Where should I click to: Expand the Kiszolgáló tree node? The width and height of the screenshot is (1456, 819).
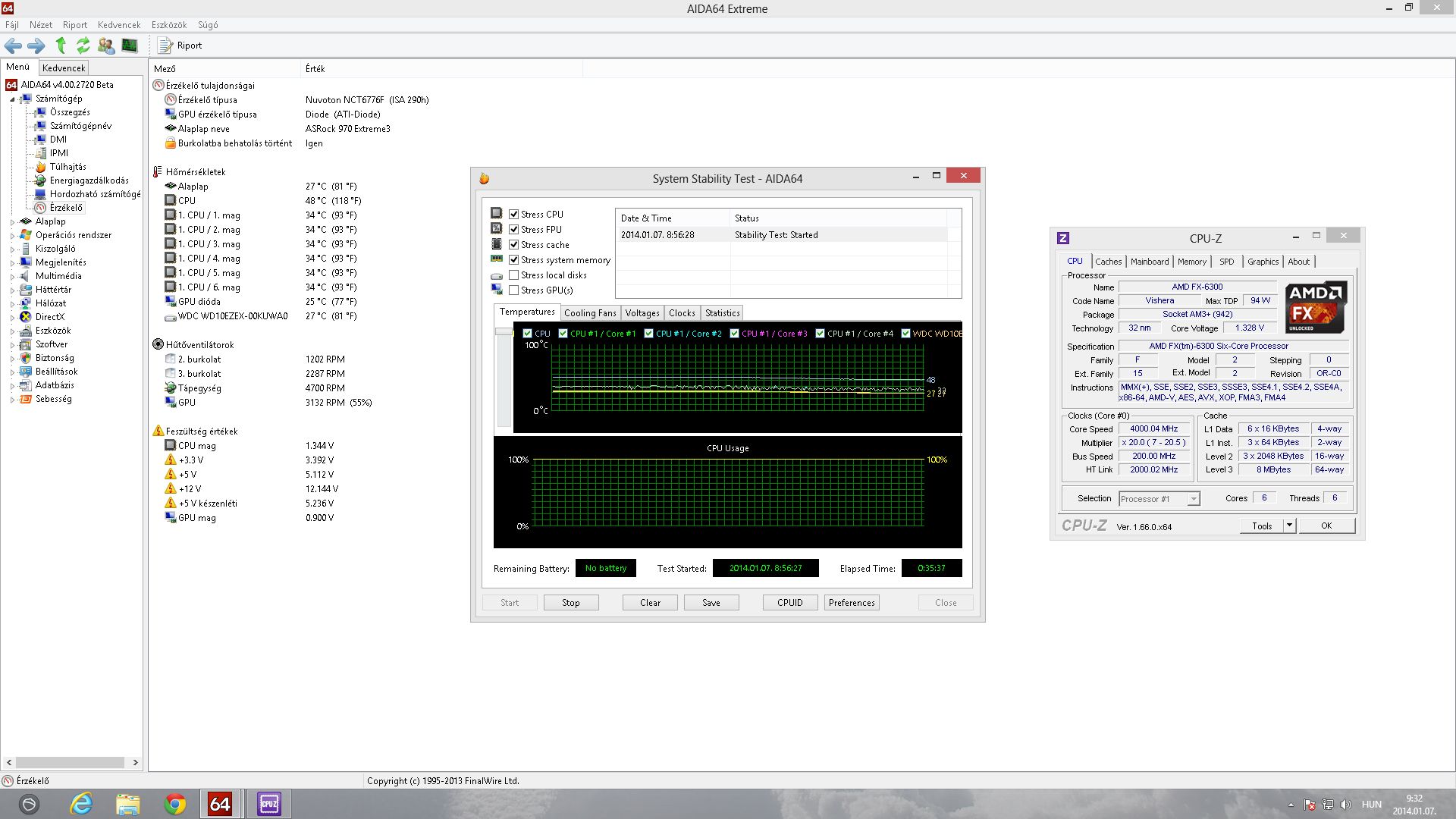coord(12,249)
